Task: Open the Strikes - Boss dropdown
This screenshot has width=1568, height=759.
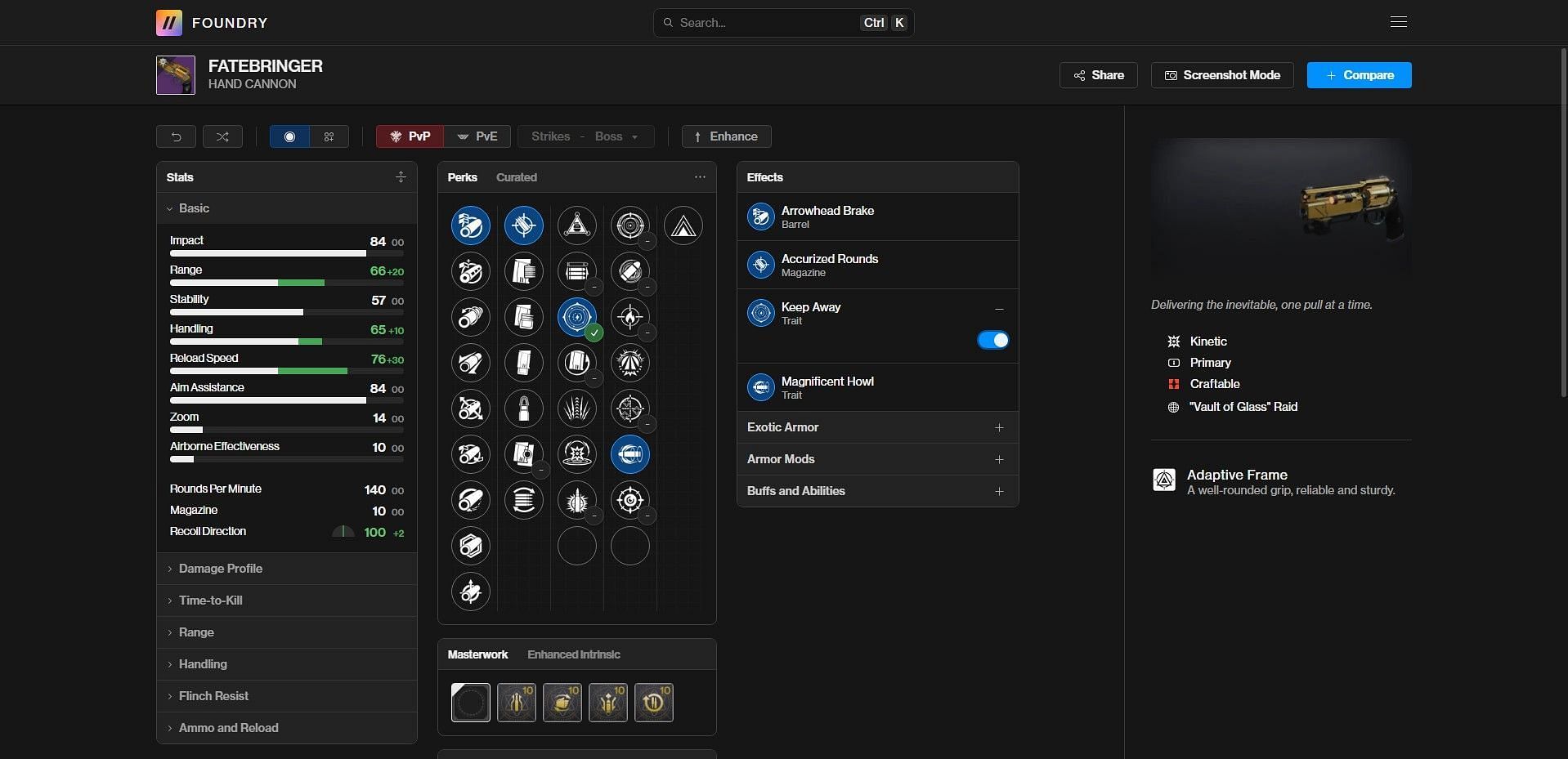Action: pos(585,136)
